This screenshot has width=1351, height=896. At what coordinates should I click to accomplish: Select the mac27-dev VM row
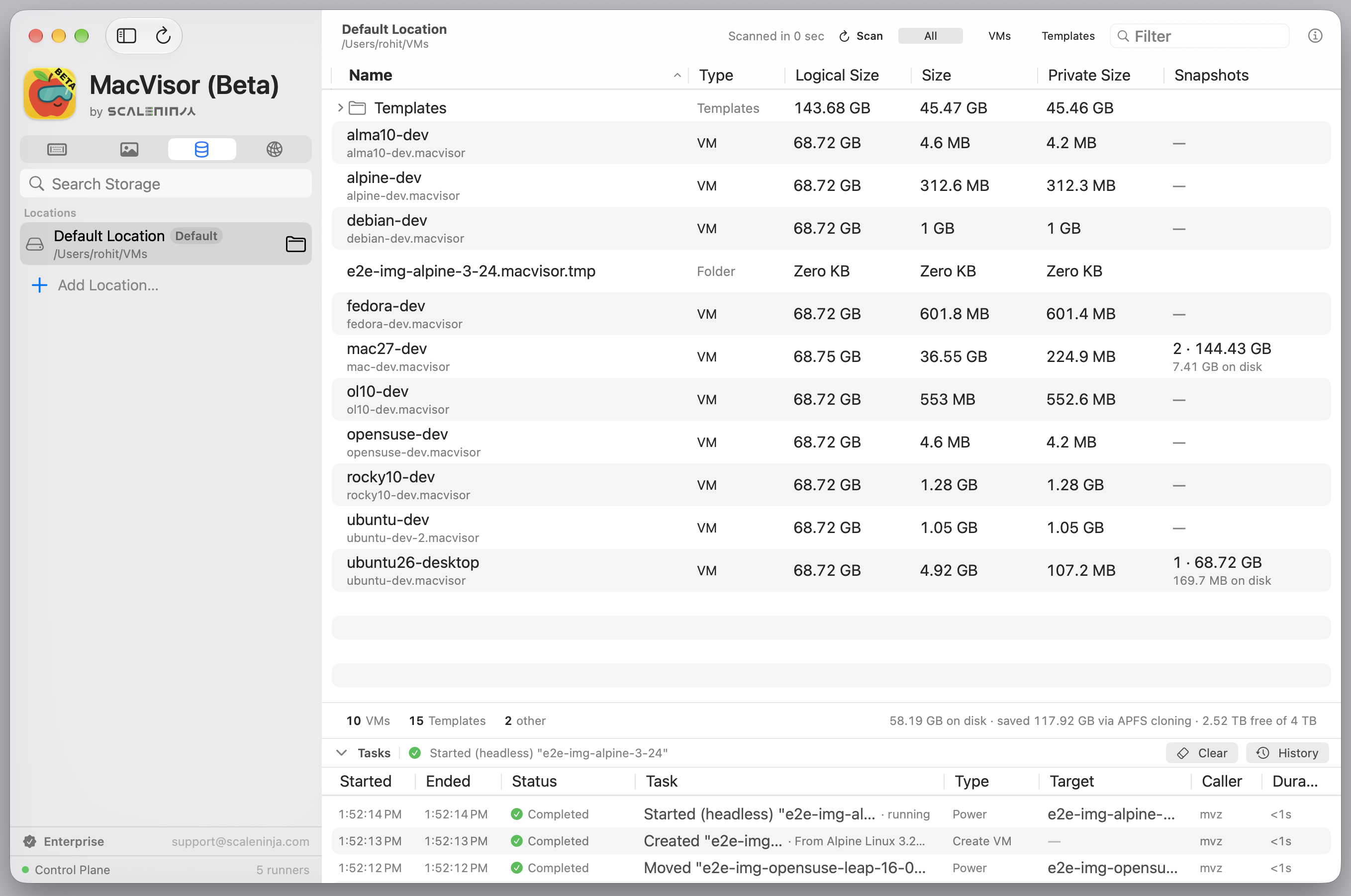tap(831, 357)
